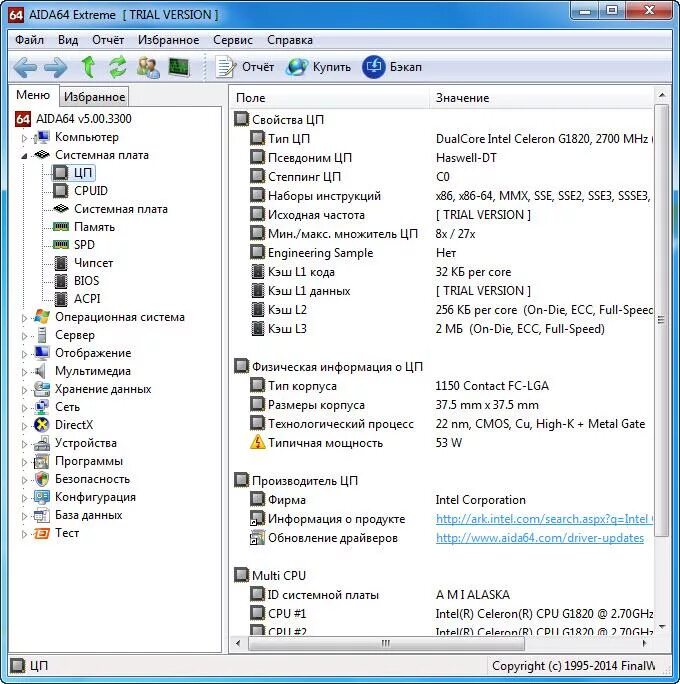Expand the Мультимедиа node arrow
Viewport: 680px width, 684px height.
24,372
